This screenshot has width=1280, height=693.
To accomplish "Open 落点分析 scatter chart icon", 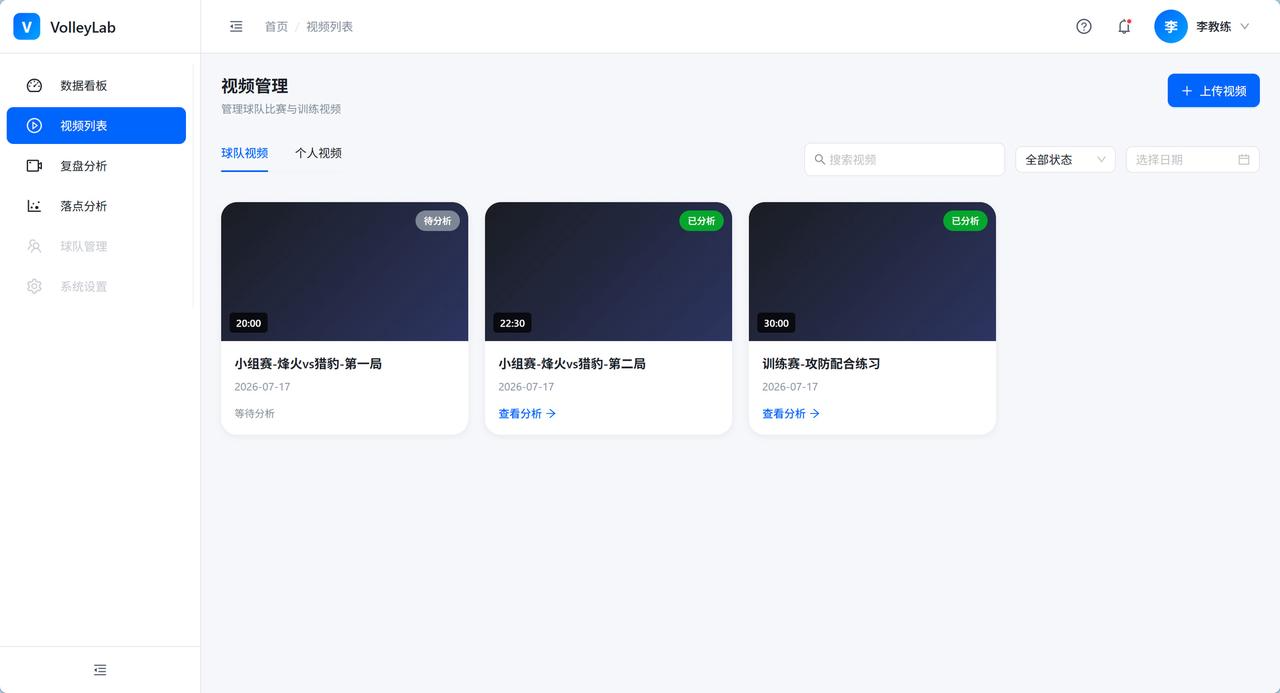I will pos(34,206).
